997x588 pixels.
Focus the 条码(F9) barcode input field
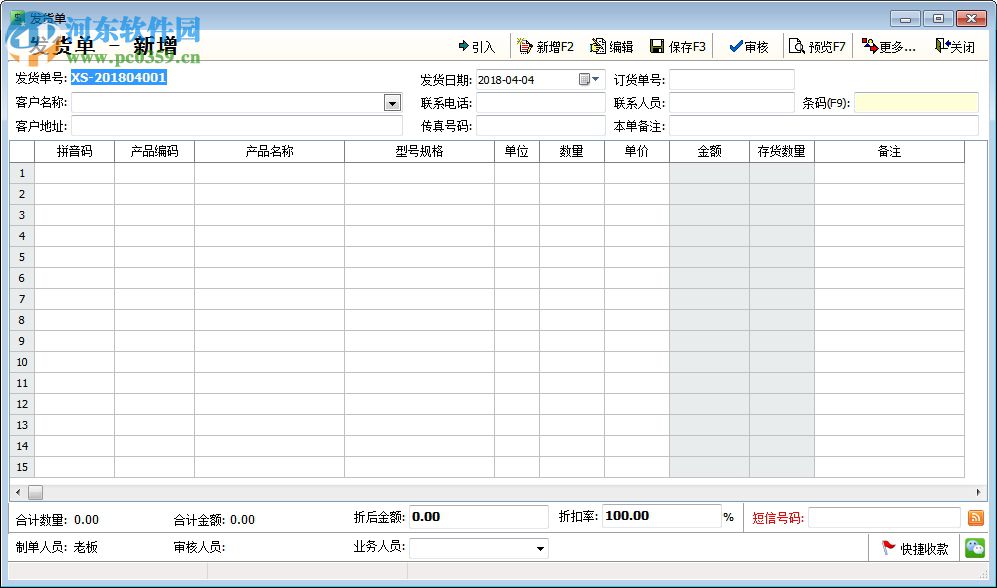pyautogui.click(x=916, y=103)
